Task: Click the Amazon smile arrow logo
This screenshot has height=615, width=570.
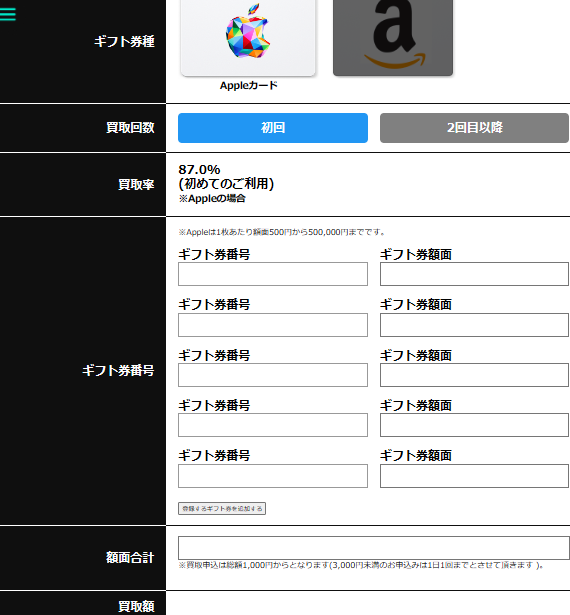Action: tap(394, 61)
